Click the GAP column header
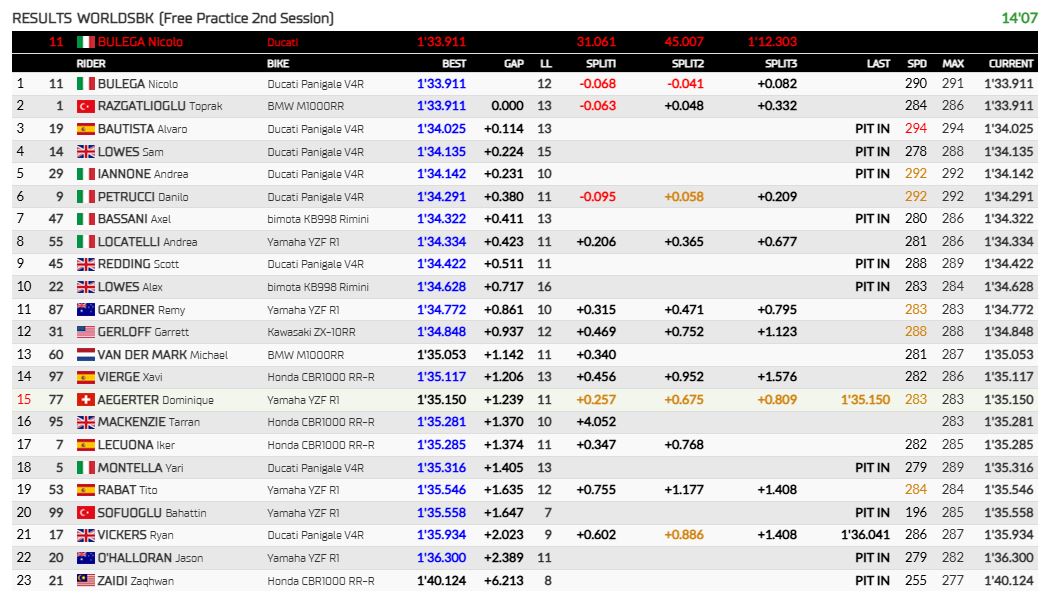Screen dimensions: 1051x595 (513, 64)
